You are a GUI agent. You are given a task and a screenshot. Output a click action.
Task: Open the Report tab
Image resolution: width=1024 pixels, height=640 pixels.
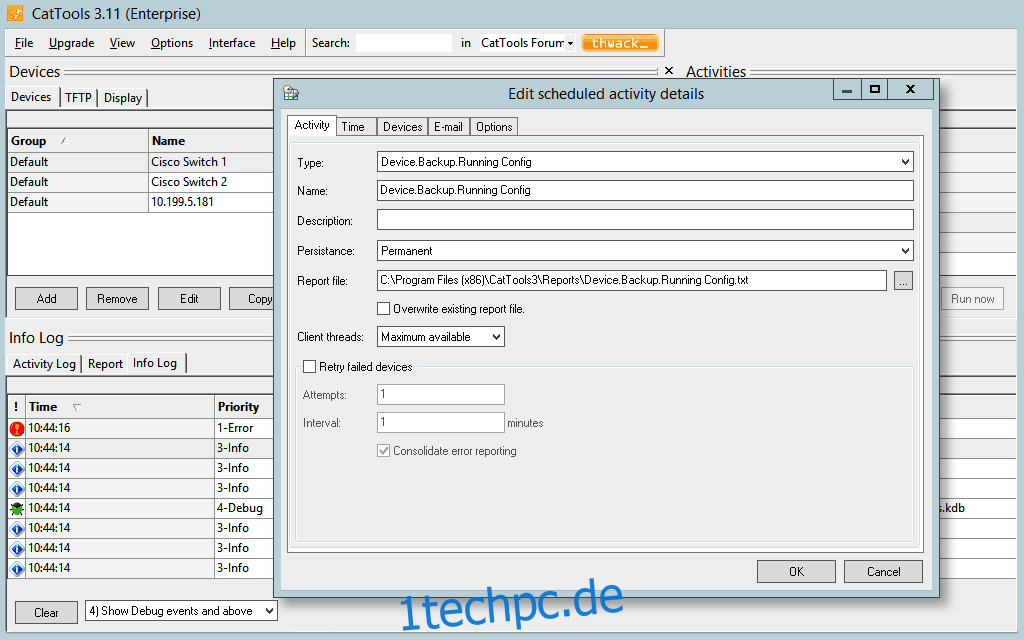pos(105,364)
